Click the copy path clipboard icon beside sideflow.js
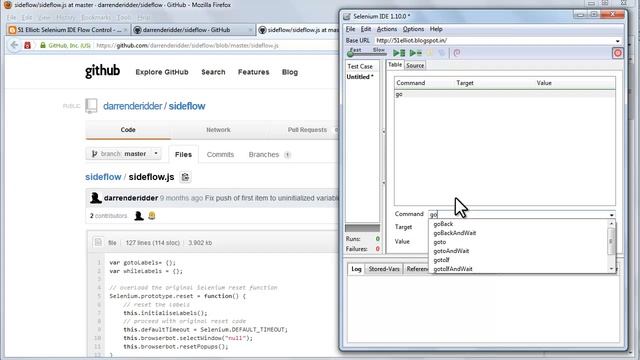This screenshot has width=640, height=360. pos(185,177)
